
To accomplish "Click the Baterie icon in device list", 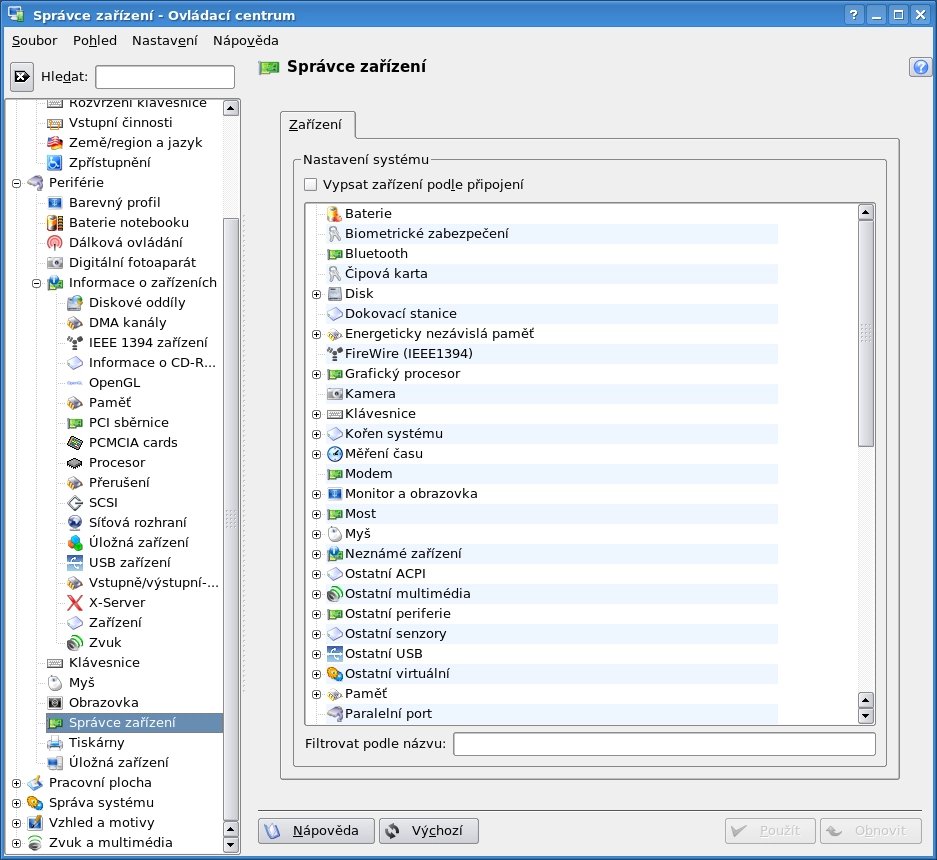I will pyautogui.click(x=335, y=214).
